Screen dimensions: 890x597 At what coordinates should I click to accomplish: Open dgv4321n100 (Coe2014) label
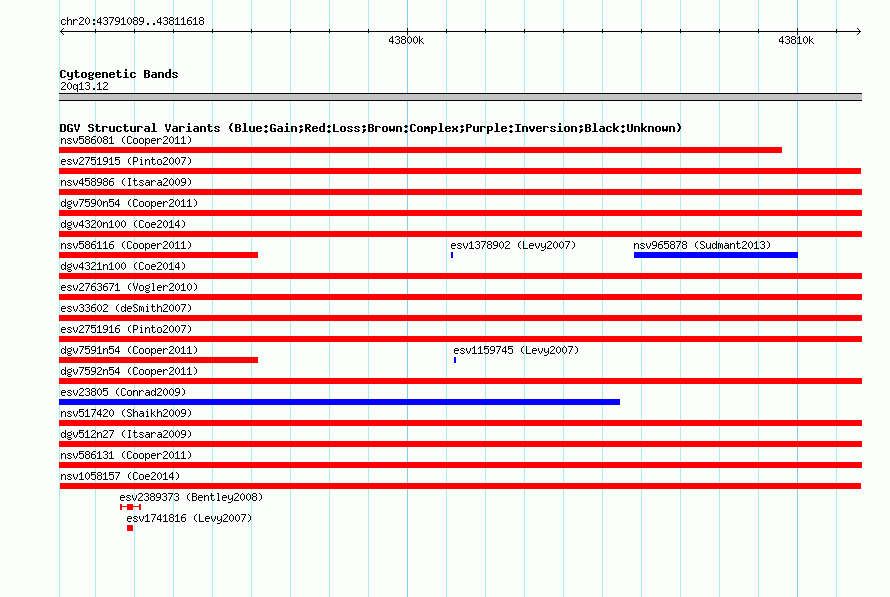click(123, 266)
